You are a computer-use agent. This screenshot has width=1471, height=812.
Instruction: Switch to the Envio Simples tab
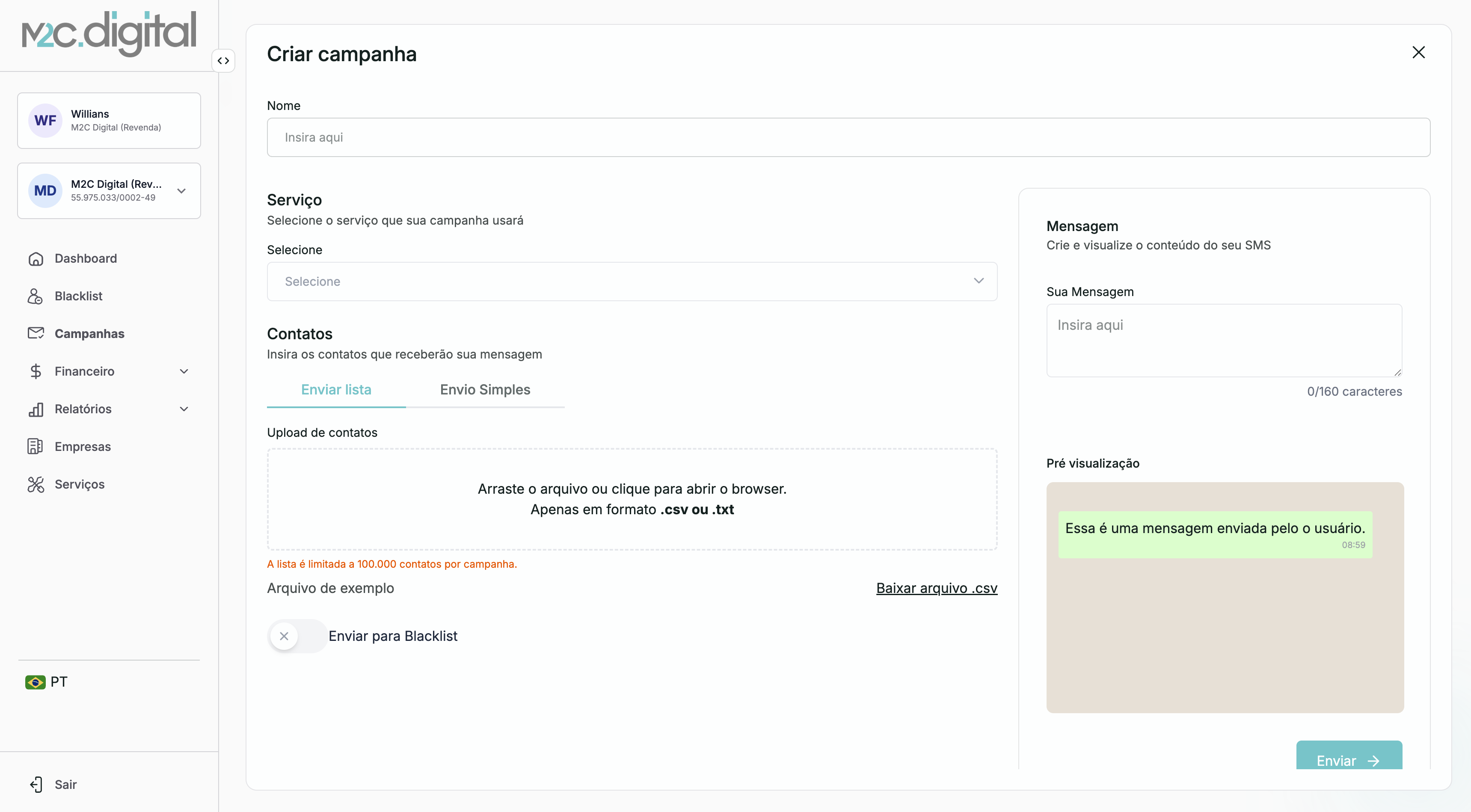(x=485, y=390)
